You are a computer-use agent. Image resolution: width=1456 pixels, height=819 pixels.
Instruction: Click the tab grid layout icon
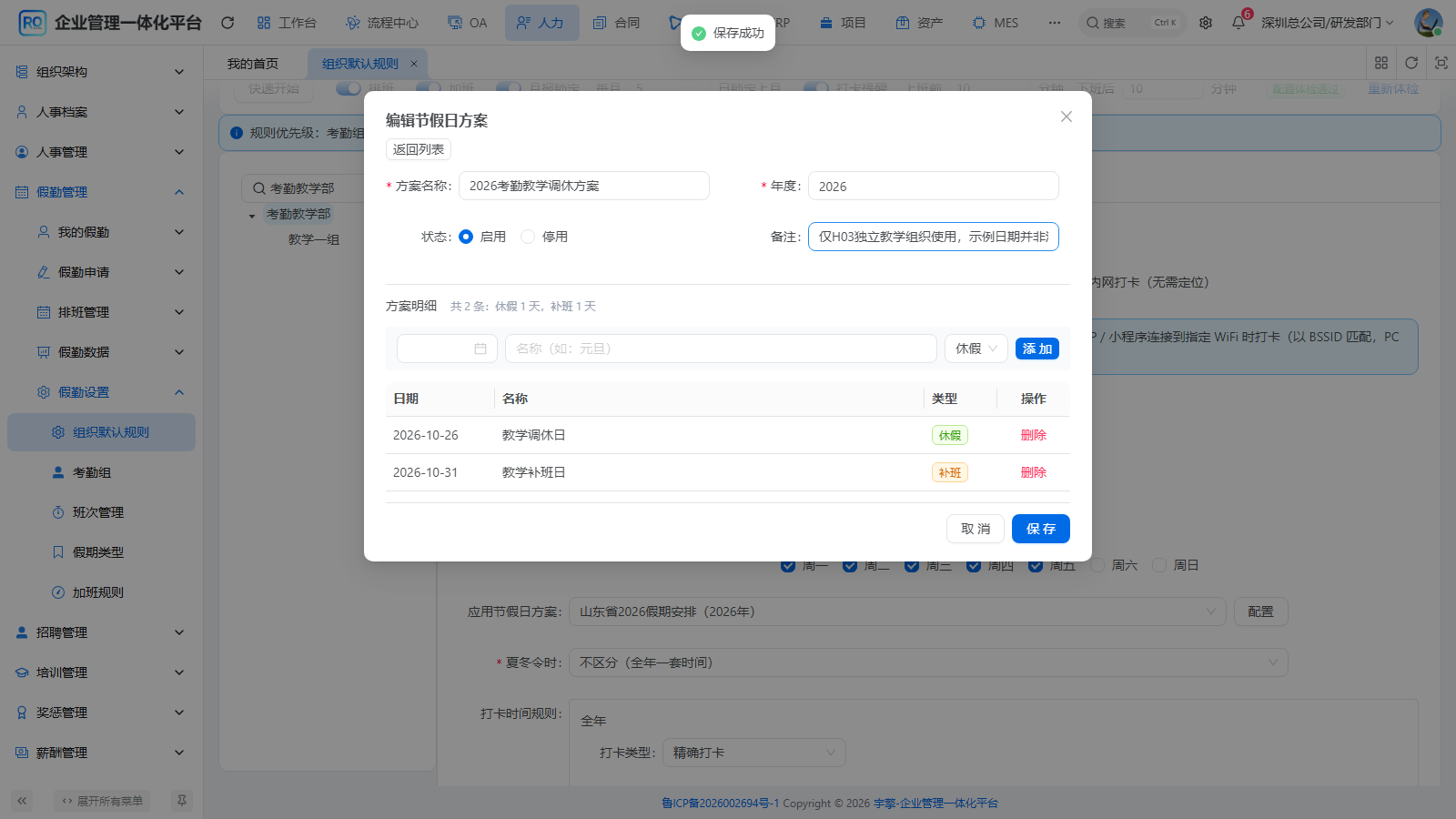coord(1381,63)
